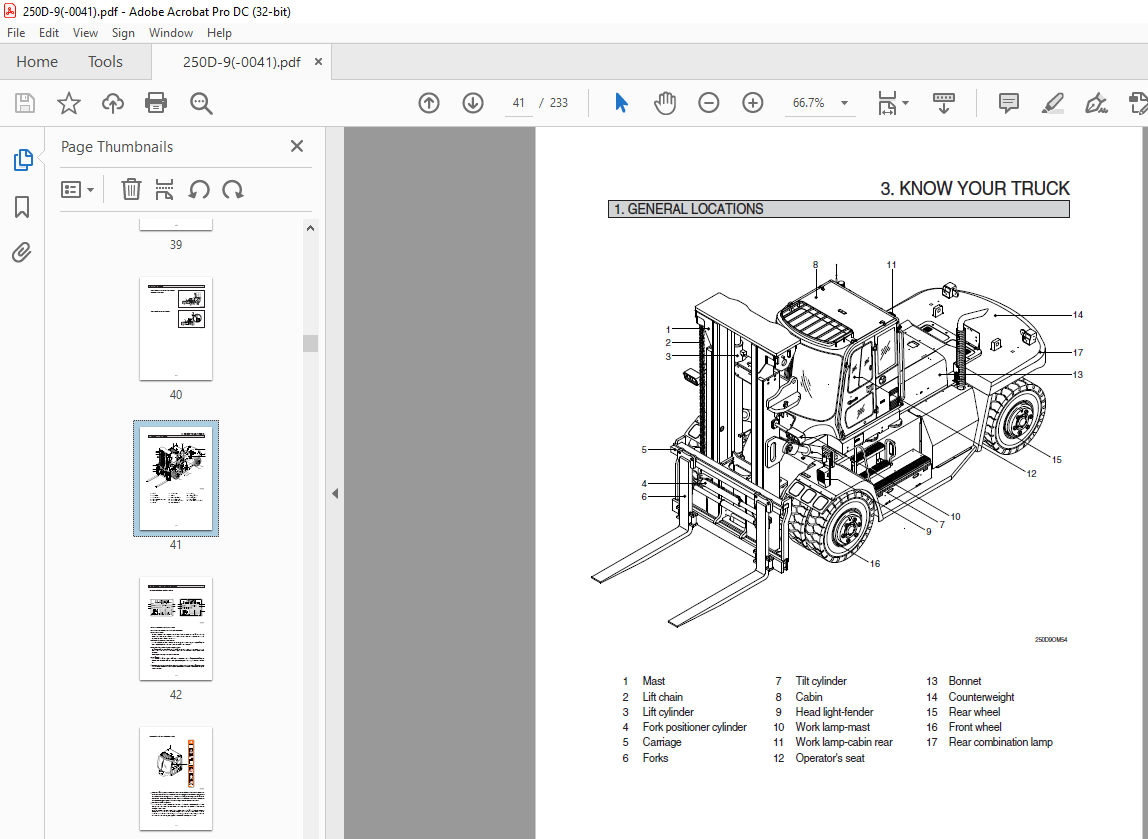
Task: Open the Edit menu
Action: 49,33
